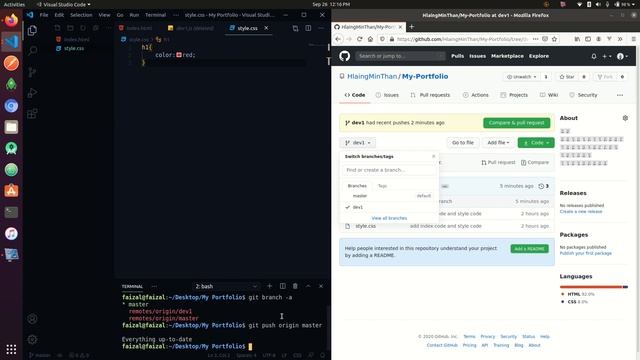Open Firefox hamburger menu
This screenshot has width=640, height=360.
click(x=633, y=39)
